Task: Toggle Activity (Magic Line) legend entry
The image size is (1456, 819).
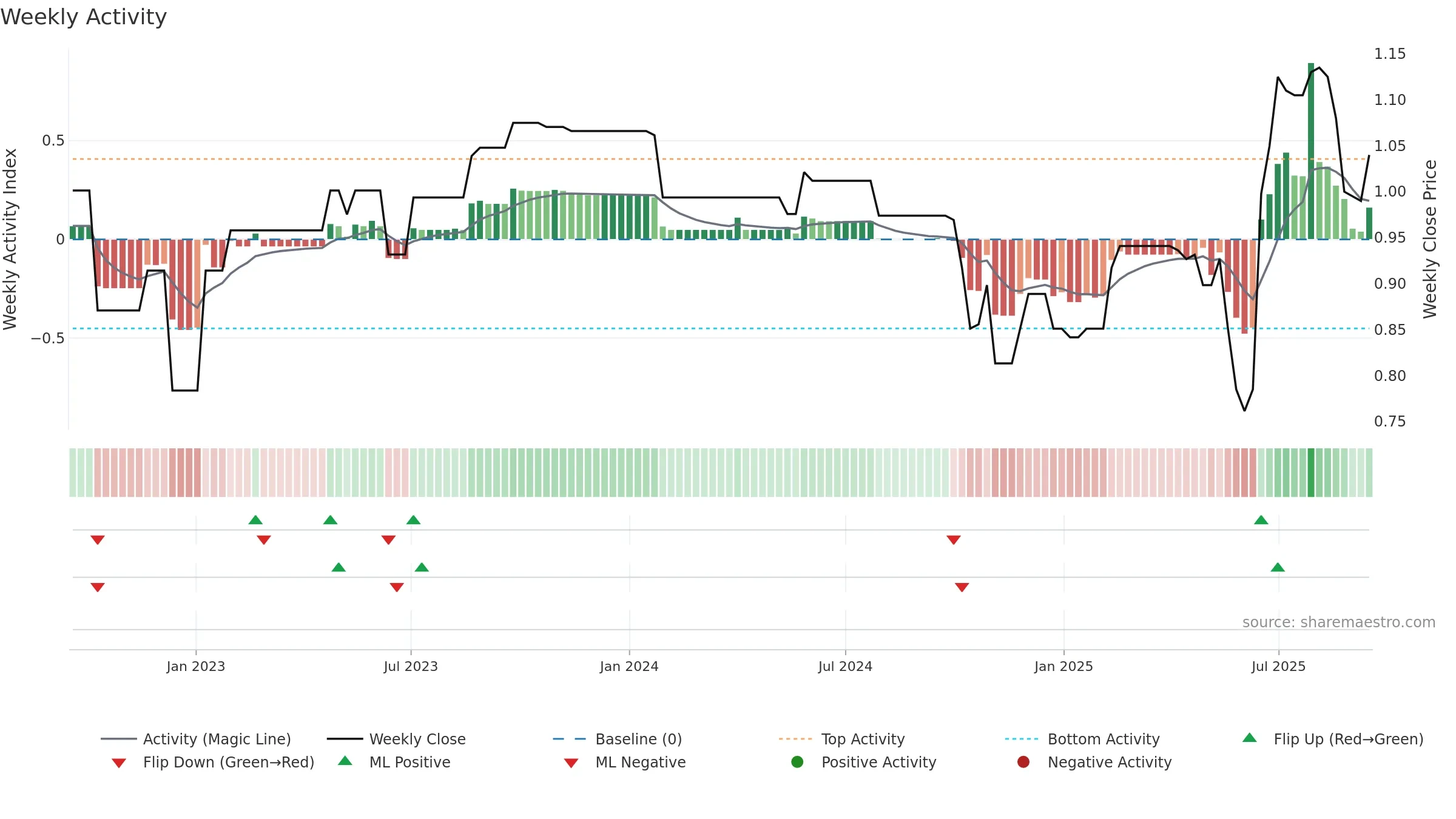Action: [x=196, y=739]
